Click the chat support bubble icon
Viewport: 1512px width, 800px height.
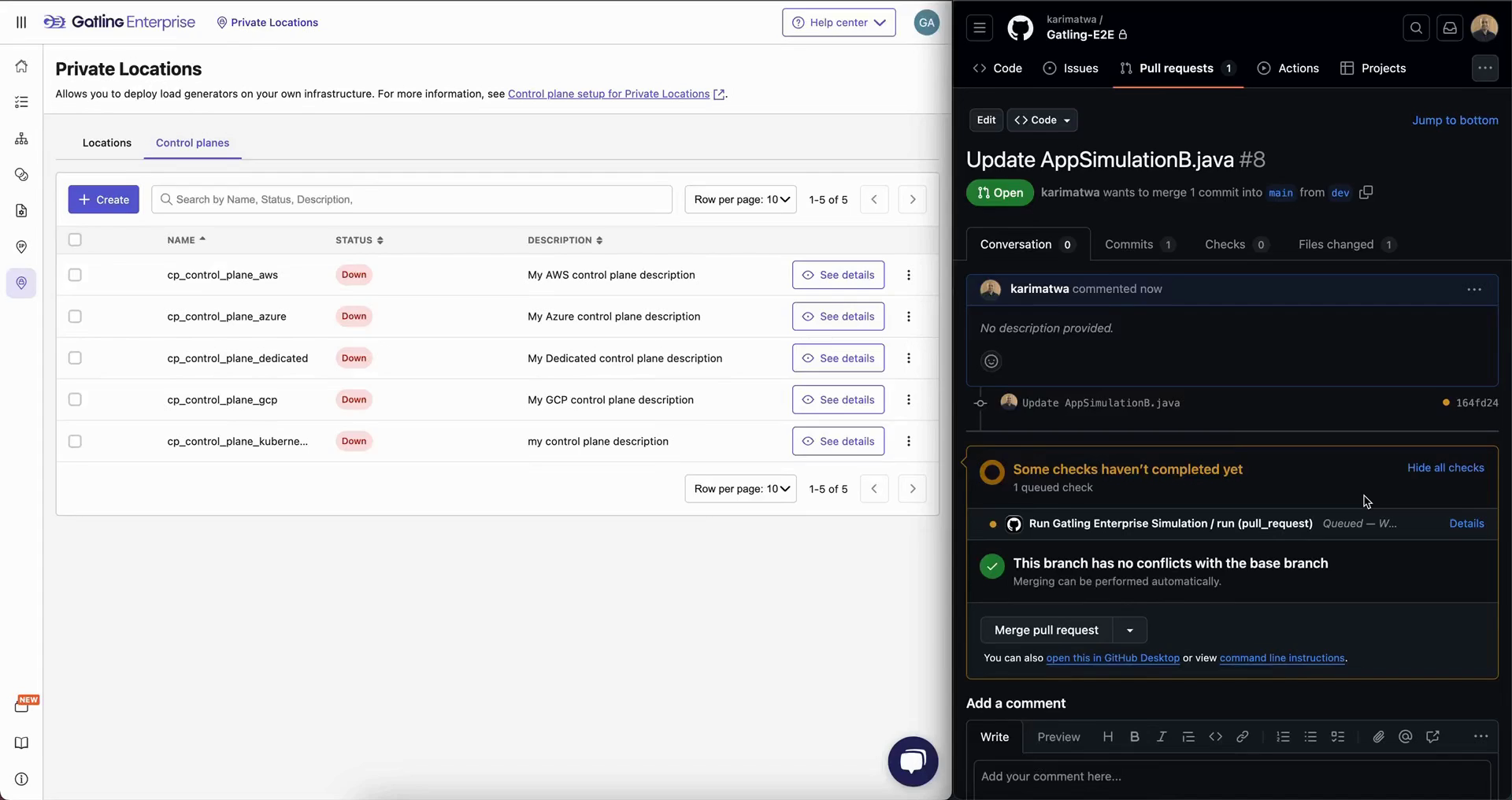913,761
